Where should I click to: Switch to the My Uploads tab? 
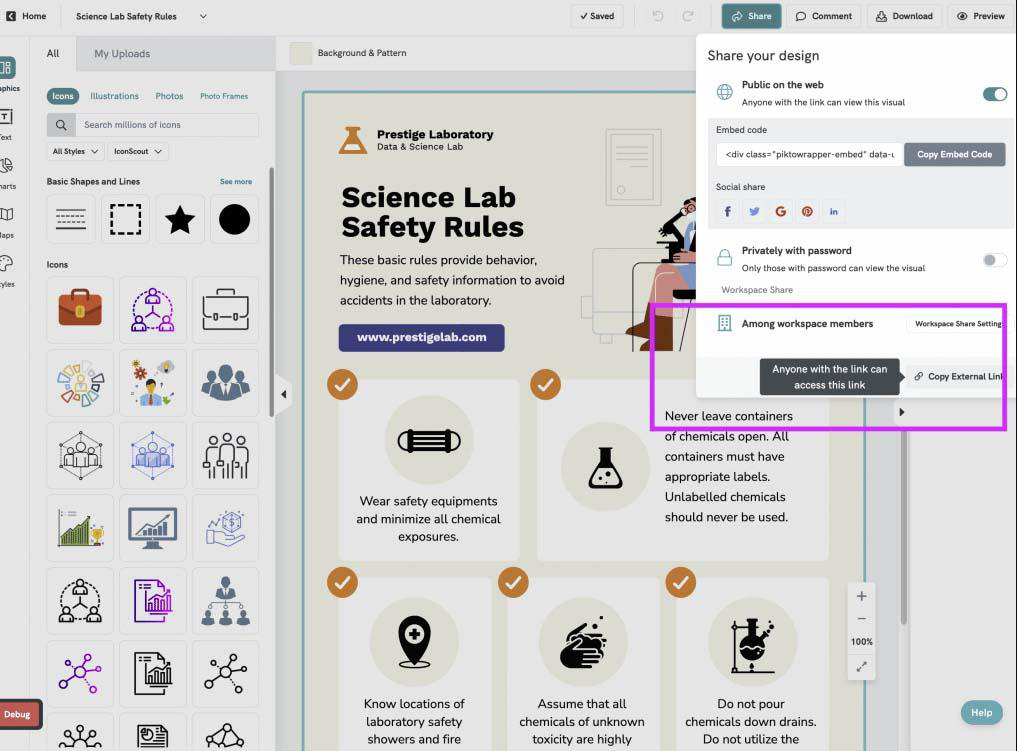point(122,54)
